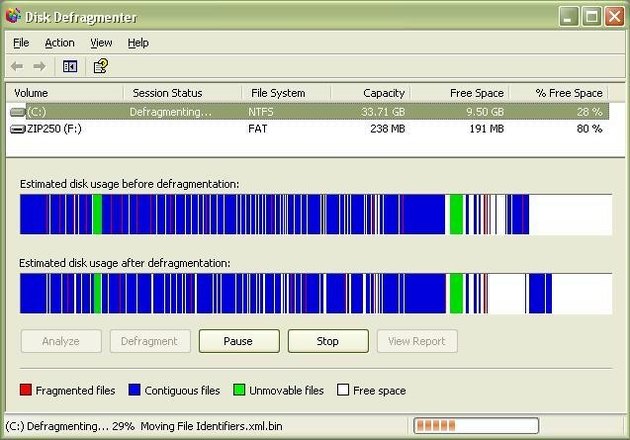Click the Back arrow toolbar icon
This screenshot has height=440, width=630.
pos(17,66)
